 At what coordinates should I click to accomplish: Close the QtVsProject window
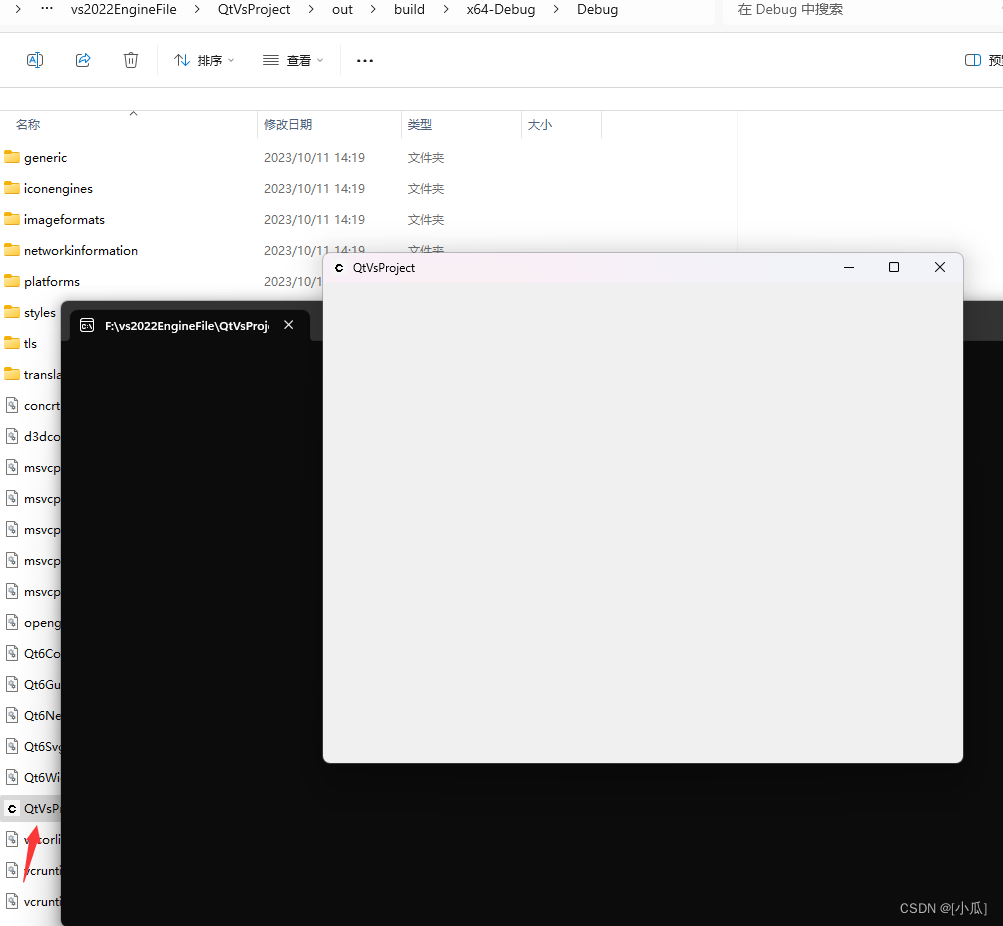point(940,267)
